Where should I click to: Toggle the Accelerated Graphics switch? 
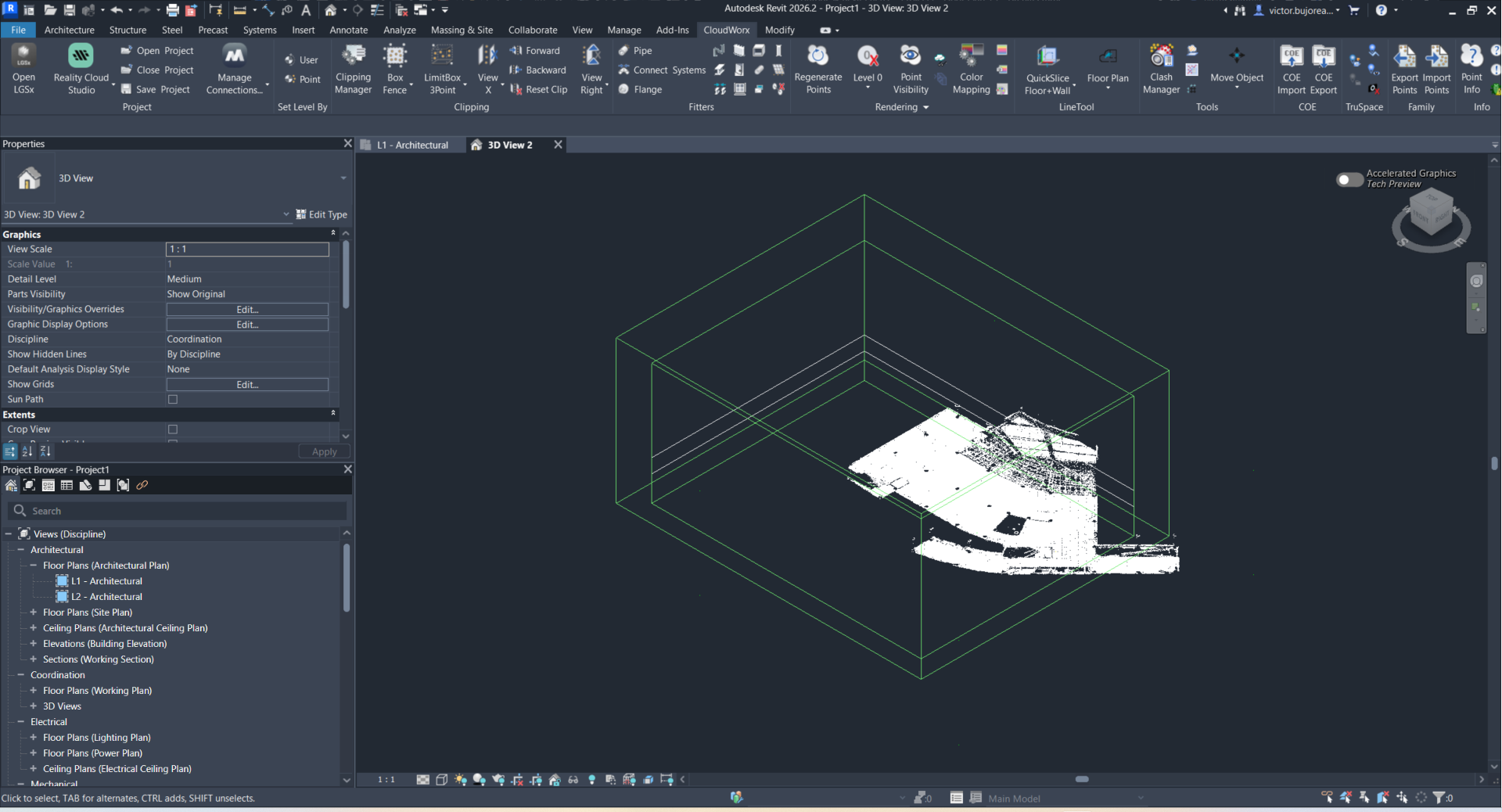[1349, 180]
